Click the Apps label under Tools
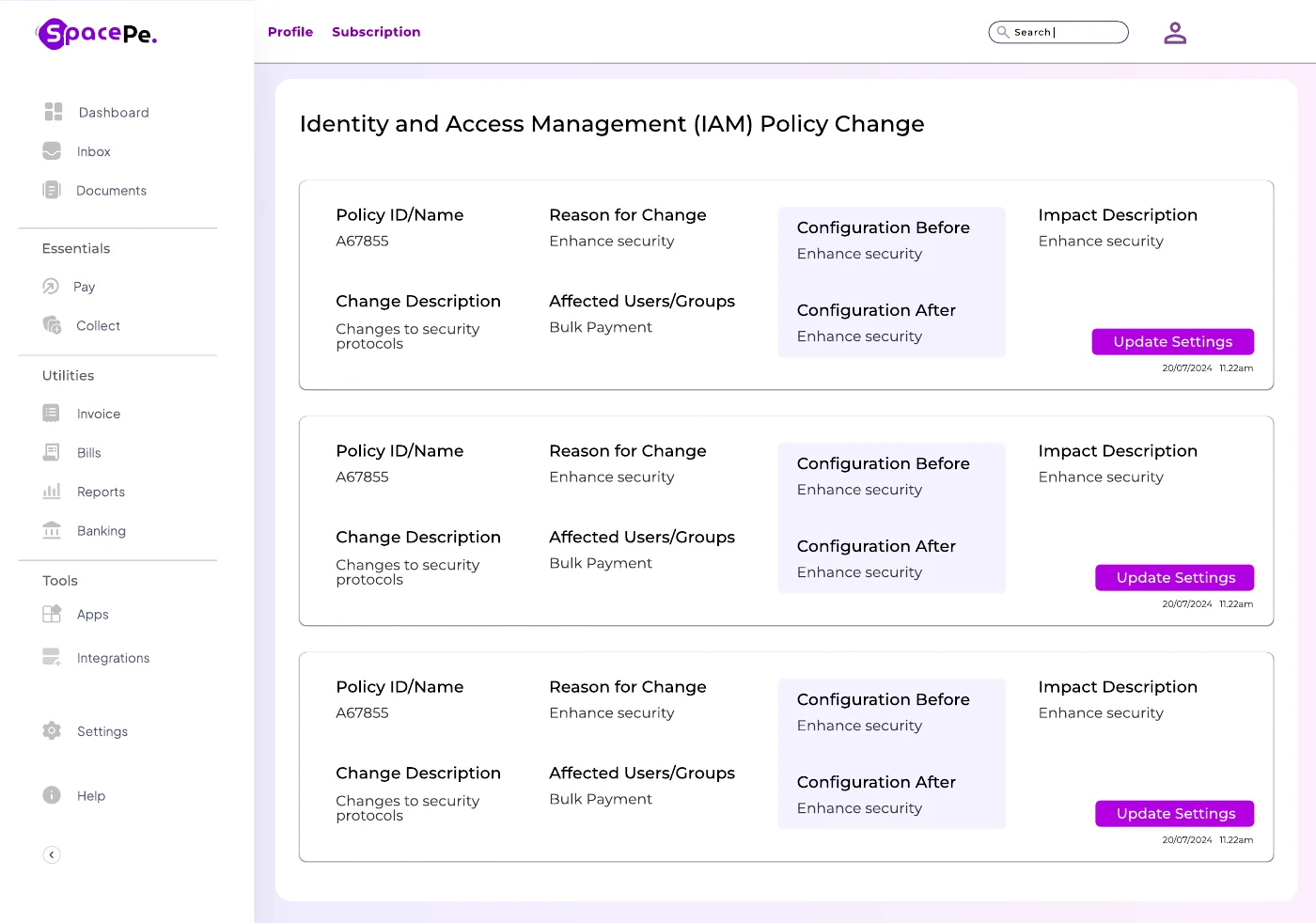 (93, 615)
